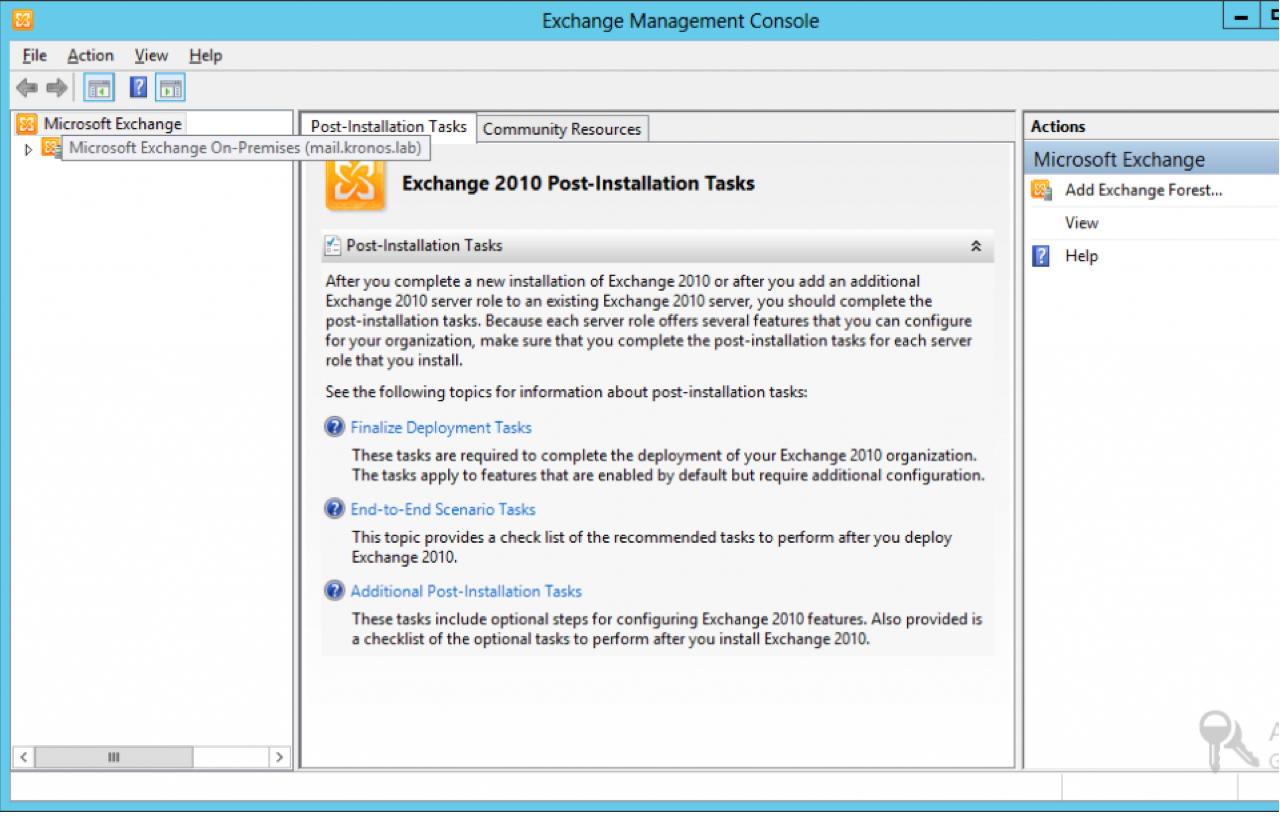Click the Exchange On-Premises server icon
The image size is (1280, 817).
pos(50,148)
